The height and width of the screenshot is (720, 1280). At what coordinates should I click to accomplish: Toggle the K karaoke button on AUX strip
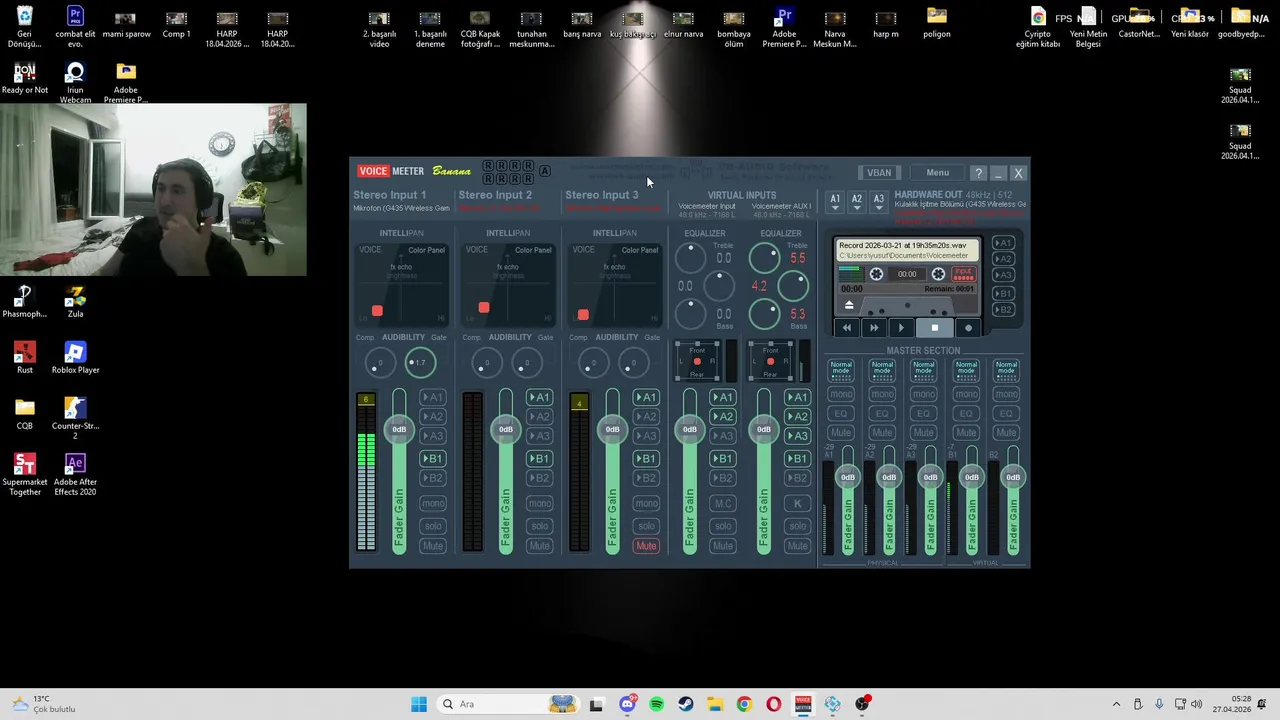(797, 504)
